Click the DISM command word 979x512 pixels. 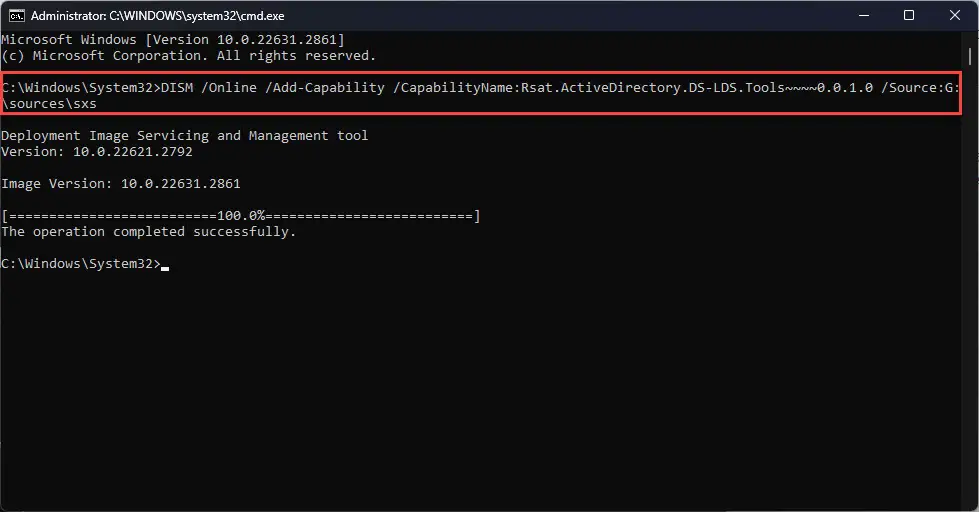(177, 87)
